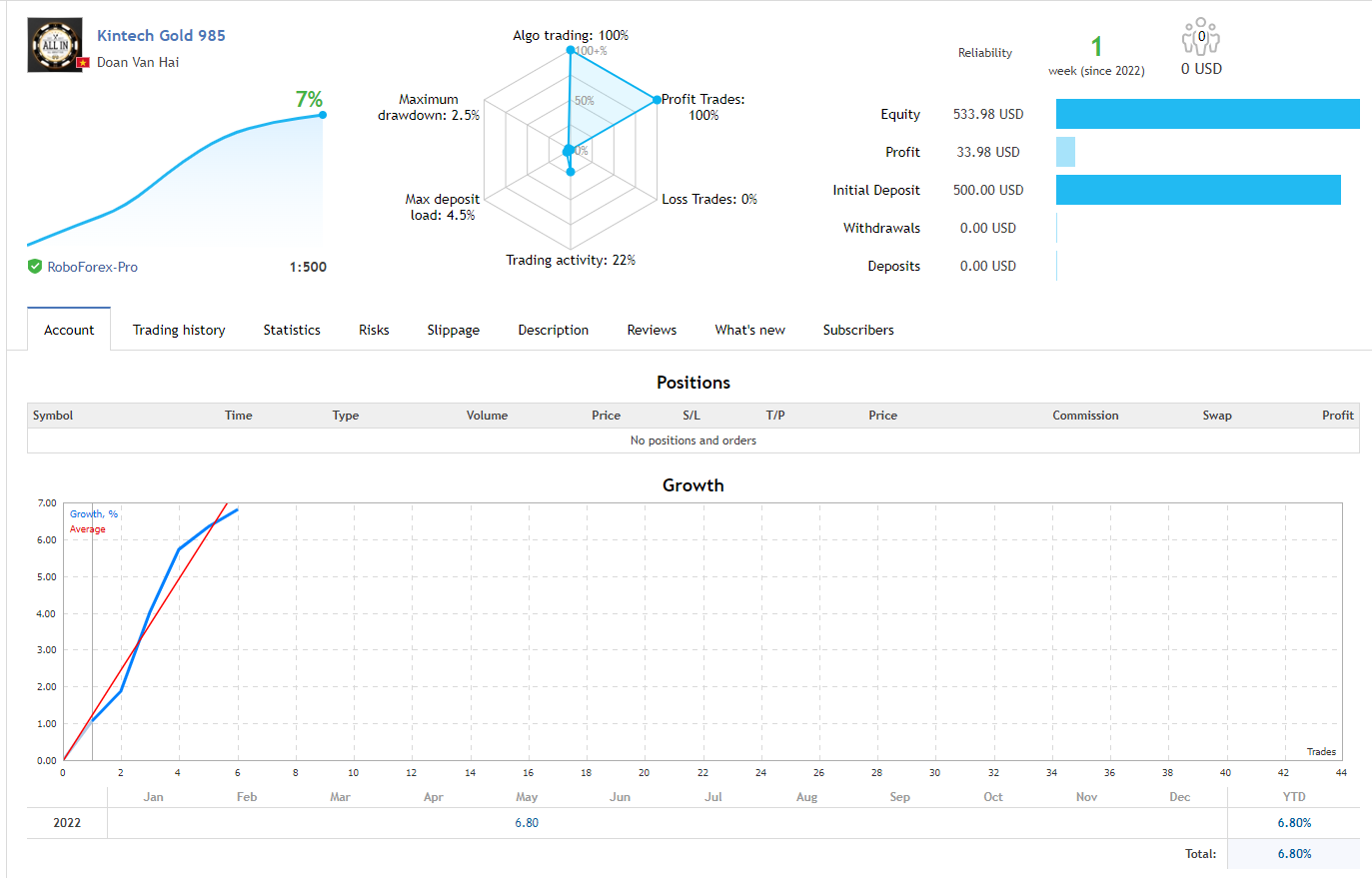Click the Trading activity: 22% label
The height and width of the screenshot is (878, 1372).
coord(571,260)
